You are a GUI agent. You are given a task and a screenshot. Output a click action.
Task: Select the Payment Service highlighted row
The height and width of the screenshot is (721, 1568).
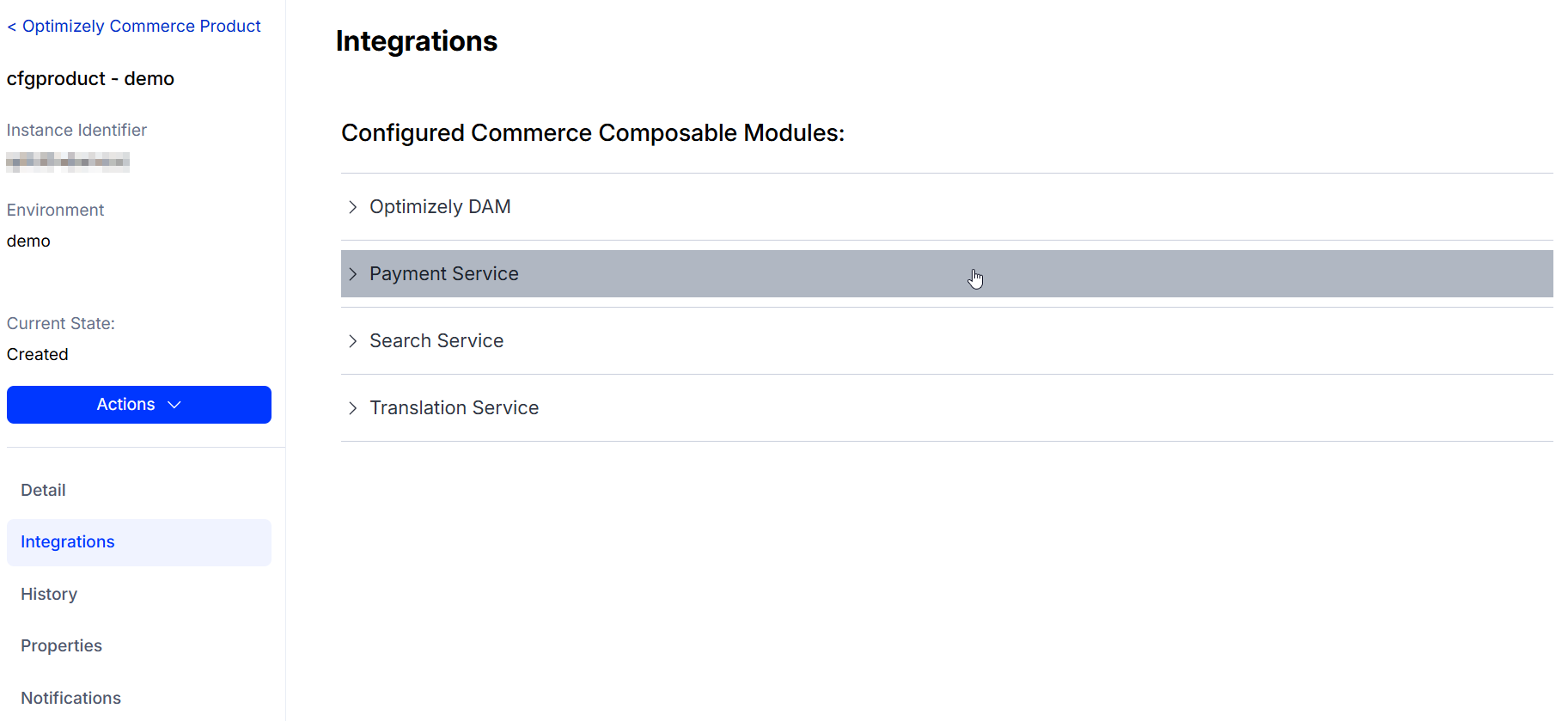pos(773,273)
